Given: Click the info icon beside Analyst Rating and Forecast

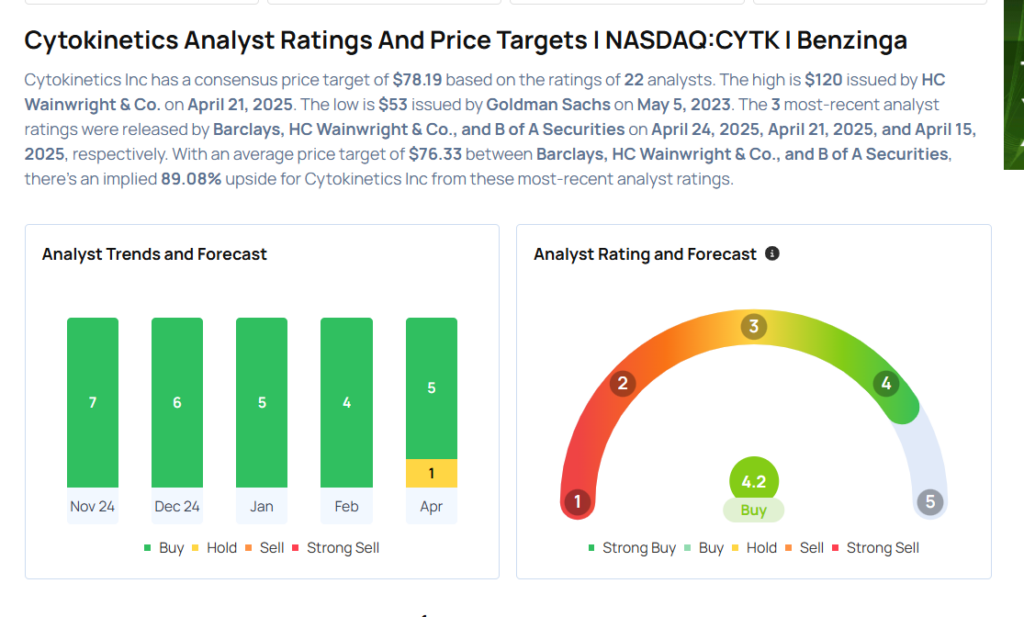Looking at the screenshot, I should click(772, 254).
